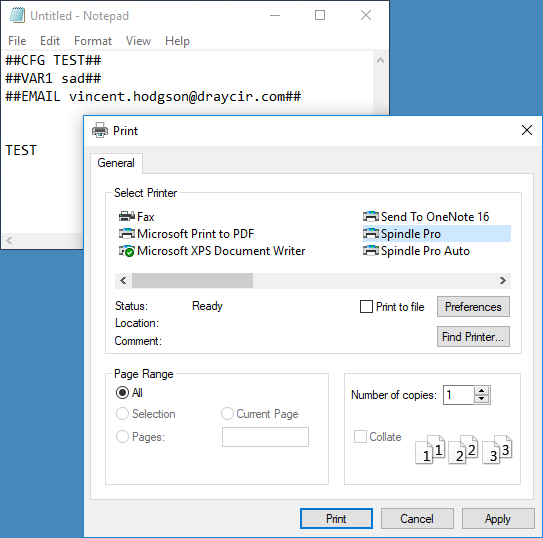Select the Send To OneNote 16 printer icon
The image size is (543, 538).
point(371,217)
